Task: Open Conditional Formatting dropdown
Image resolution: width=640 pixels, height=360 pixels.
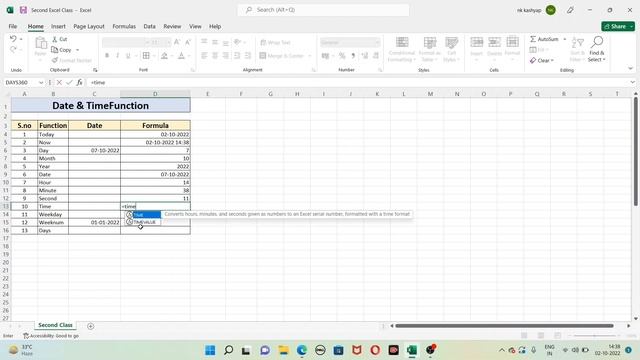Action: pos(402,49)
